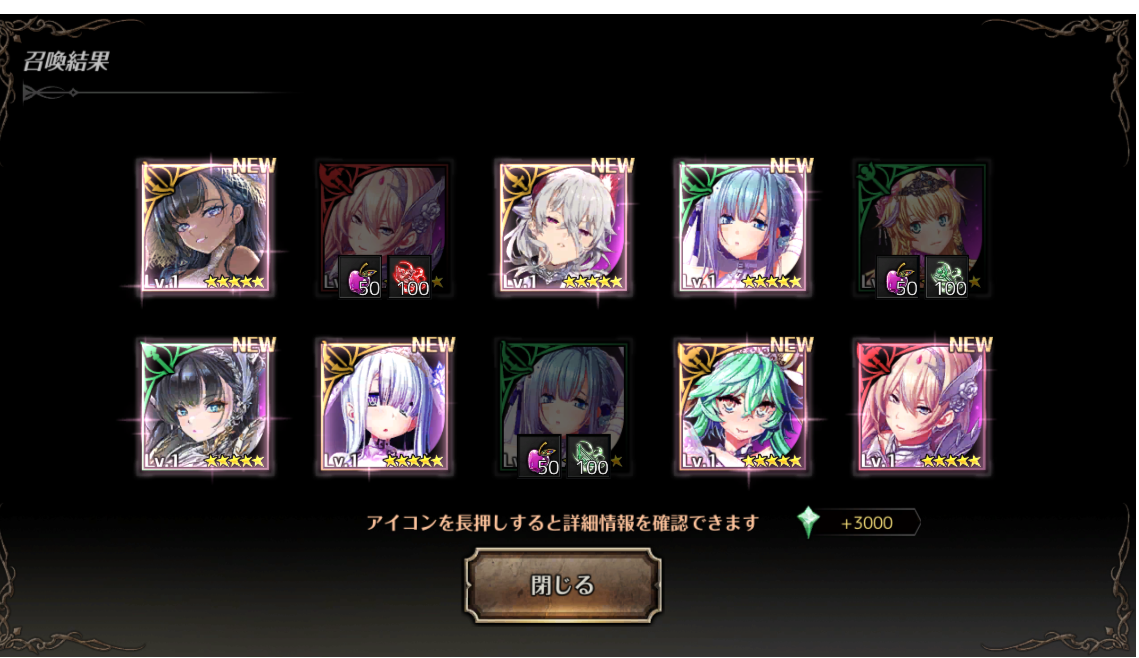Select the dimmed blonde tiara green-frame card

click(x=923, y=227)
